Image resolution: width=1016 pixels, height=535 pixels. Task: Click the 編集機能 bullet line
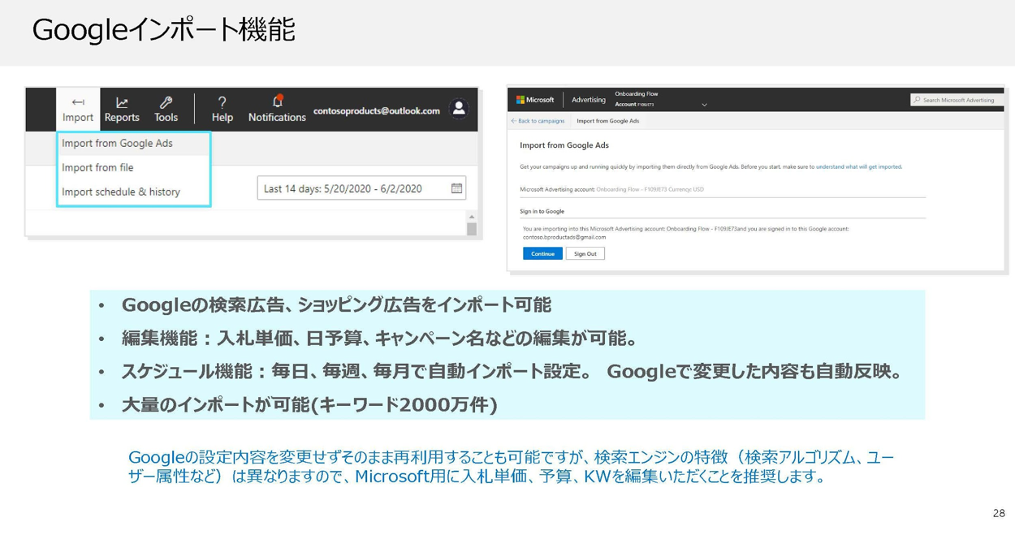click(380, 338)
